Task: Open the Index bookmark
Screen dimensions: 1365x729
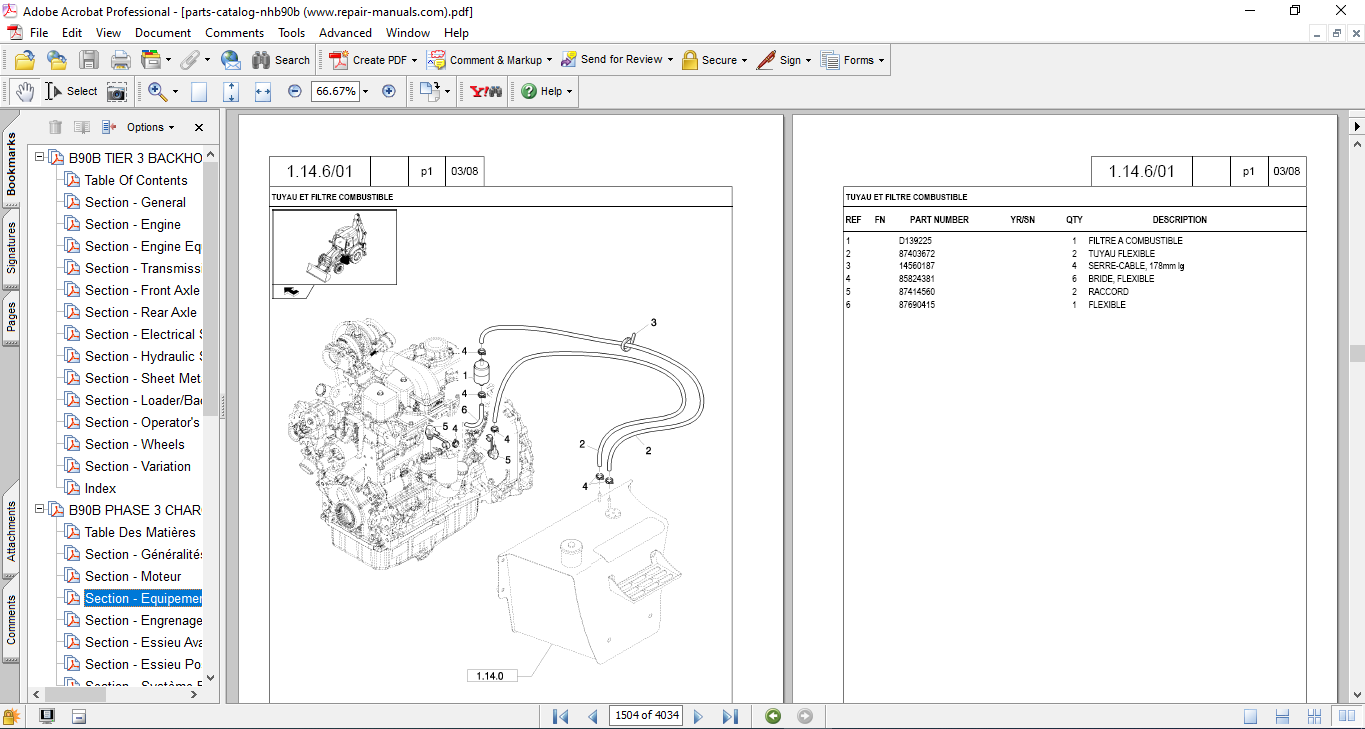Action: coord(100,488)
